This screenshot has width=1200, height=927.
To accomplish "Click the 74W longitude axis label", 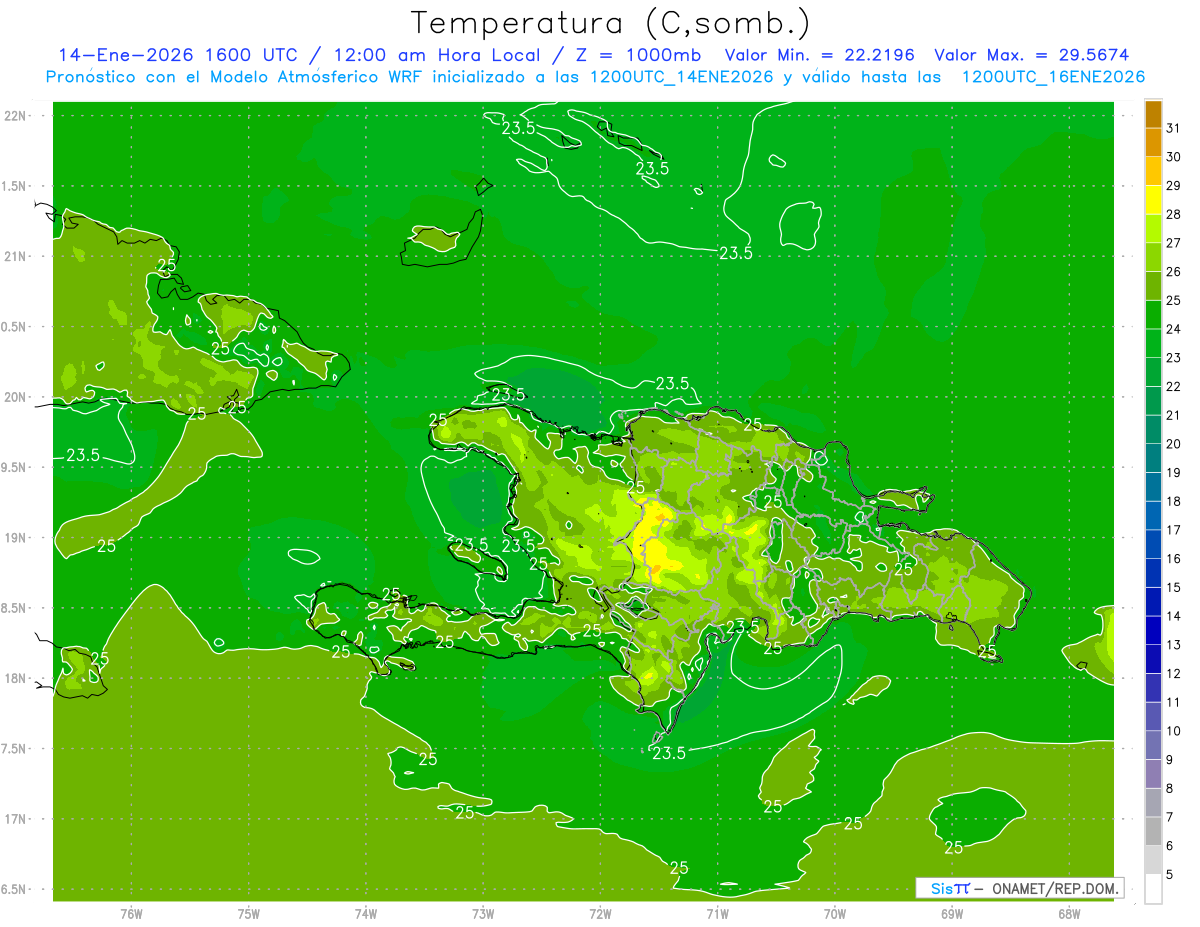I will click(366, 913).
